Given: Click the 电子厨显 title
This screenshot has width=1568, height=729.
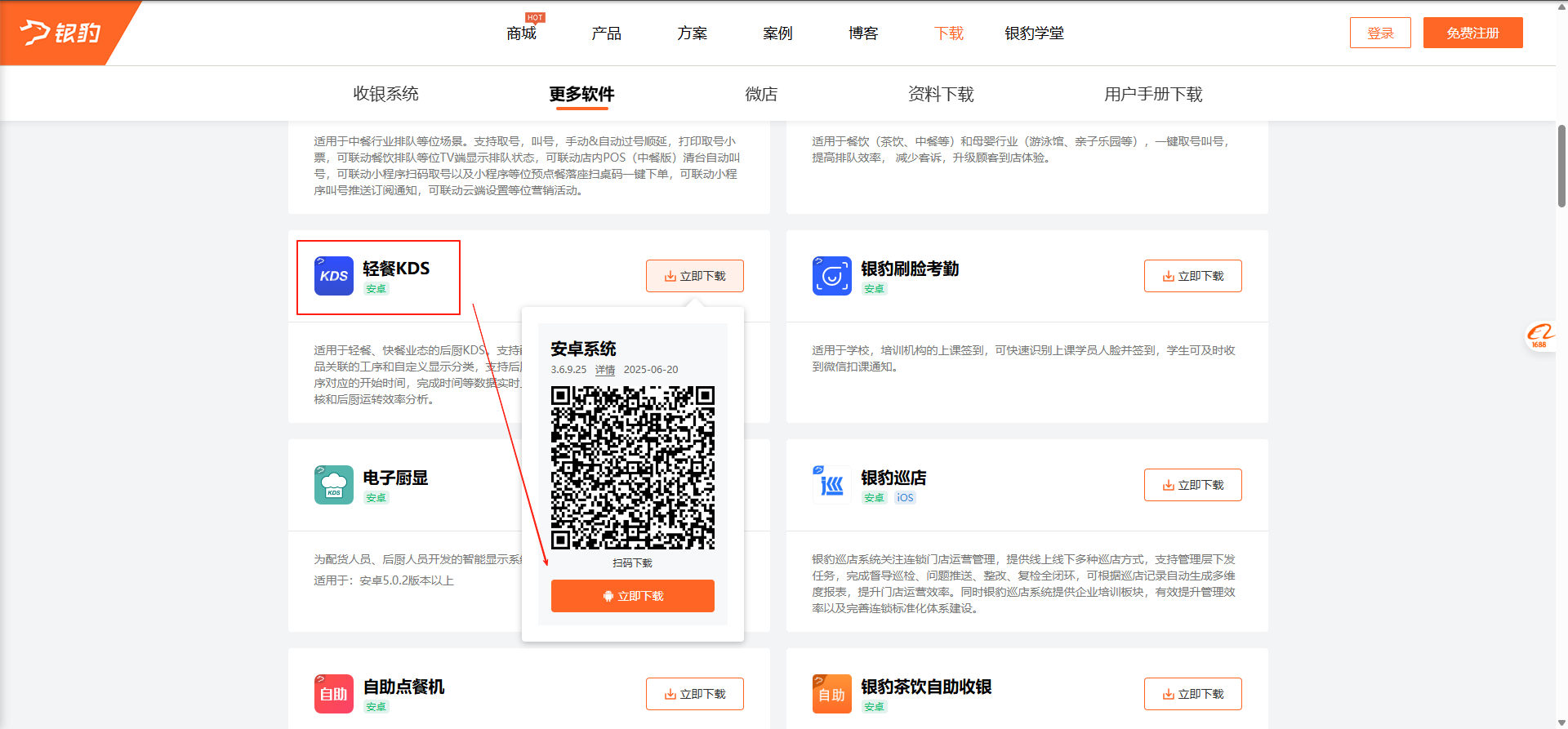Looking at the screenshot, I should [395, 478].
